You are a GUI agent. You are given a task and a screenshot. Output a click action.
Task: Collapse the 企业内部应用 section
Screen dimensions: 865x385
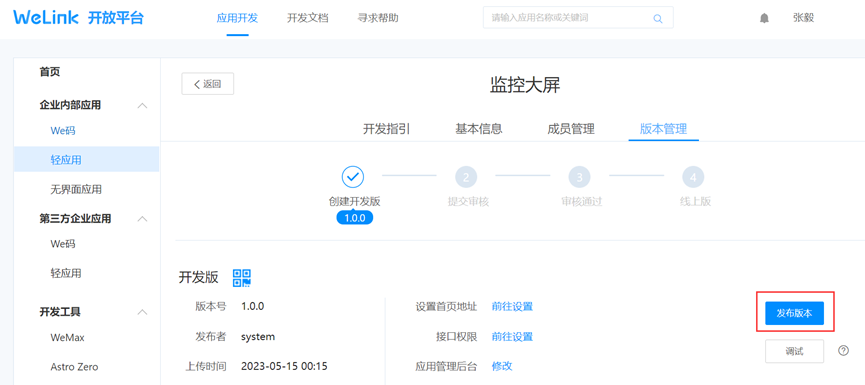coord(142,105)
